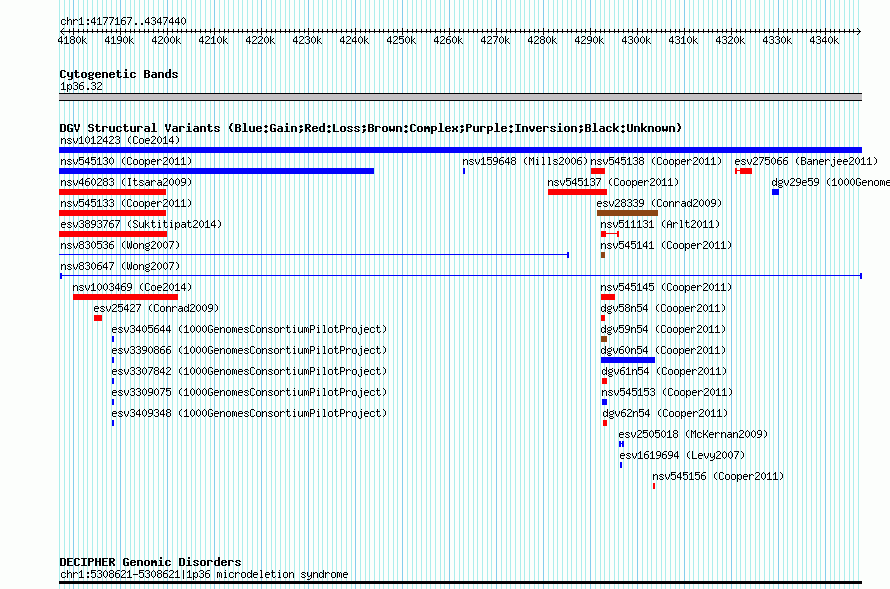The image size is (890, 589).
Task: Click the 4300k mark on the ruler
Action: coord(636,40)
